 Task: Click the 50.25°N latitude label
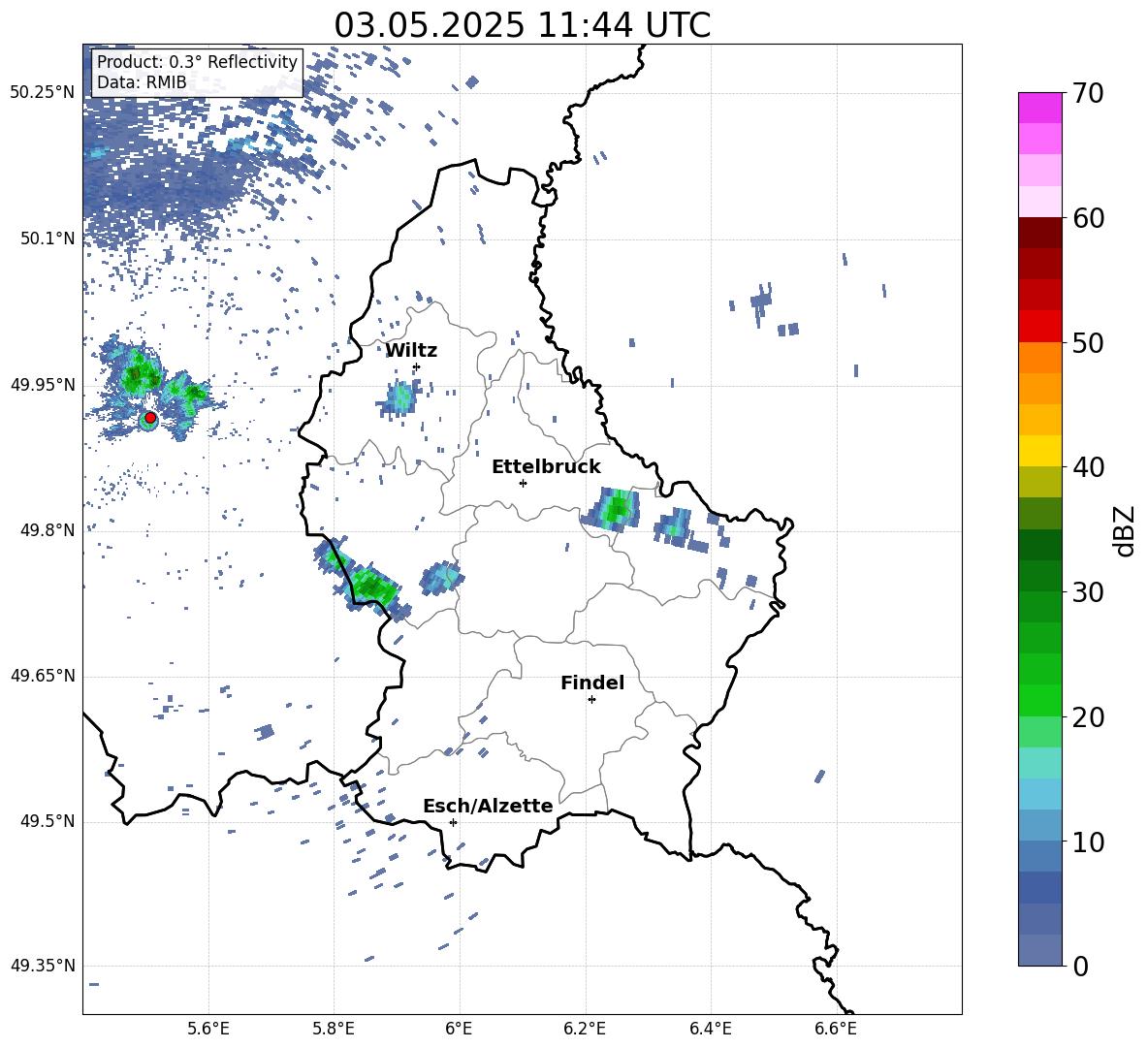tap(43, 93)
